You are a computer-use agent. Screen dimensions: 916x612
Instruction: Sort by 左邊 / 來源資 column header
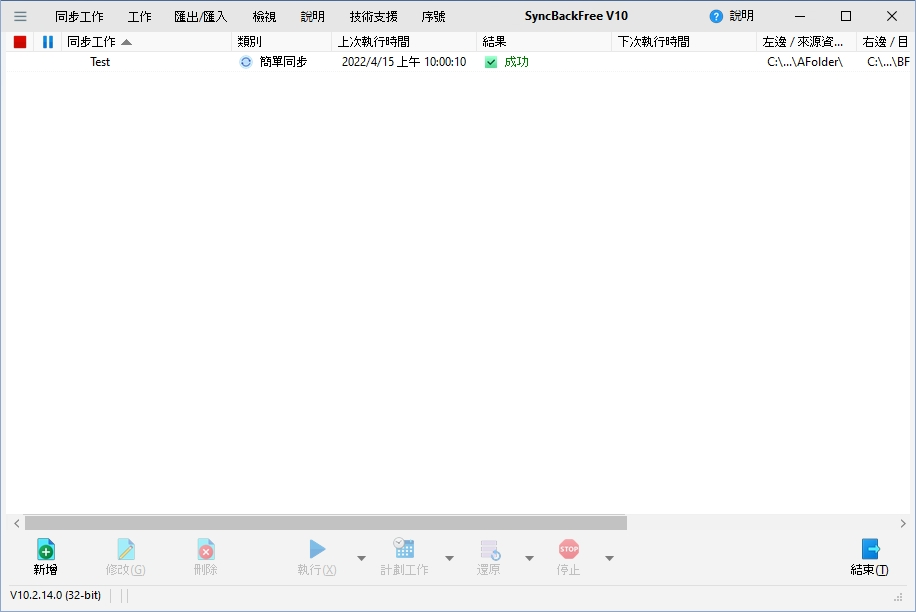coord(807,42)
